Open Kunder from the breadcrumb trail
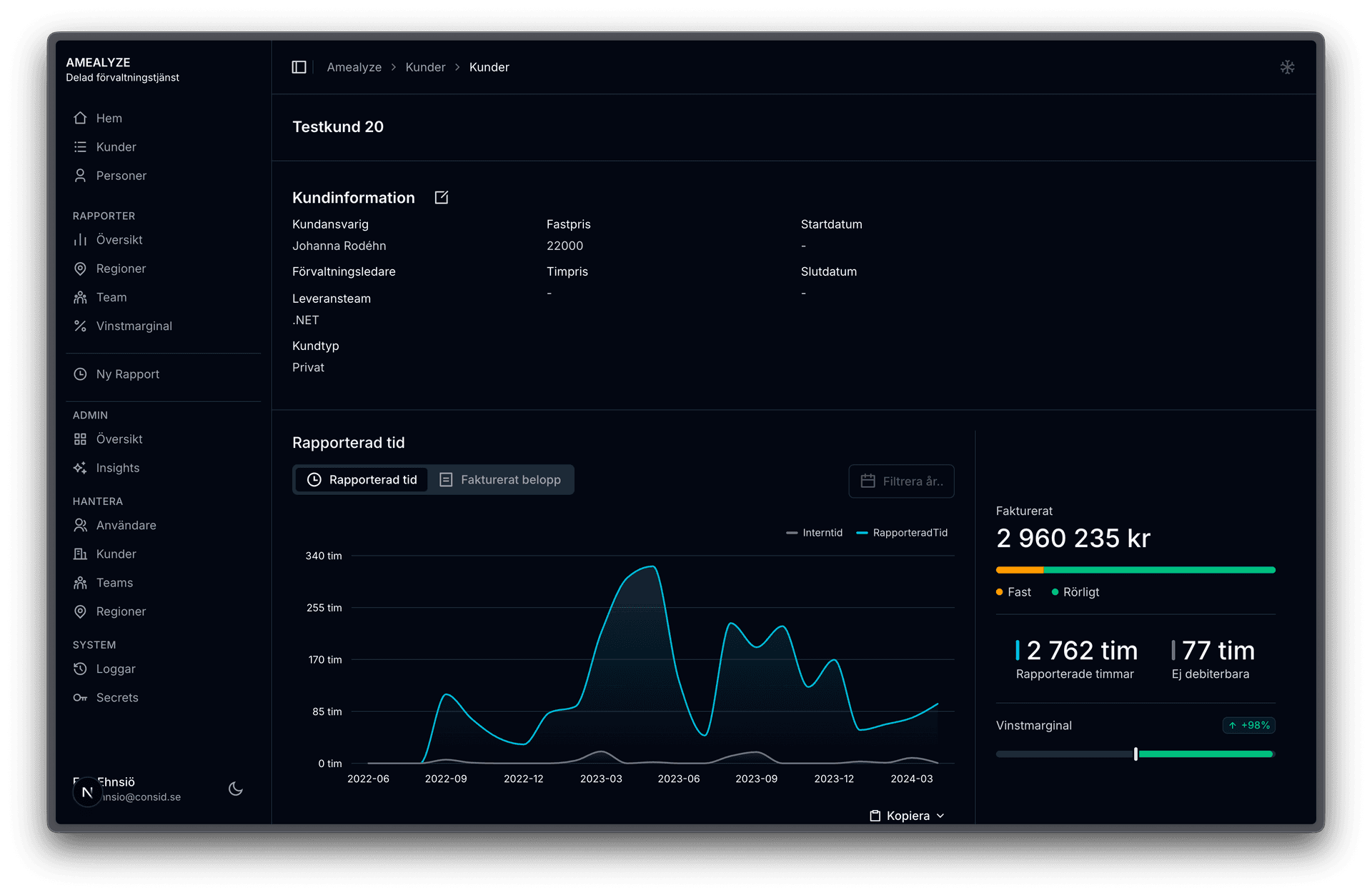This screenshot has width=1372, height=895. coord(425,66)
